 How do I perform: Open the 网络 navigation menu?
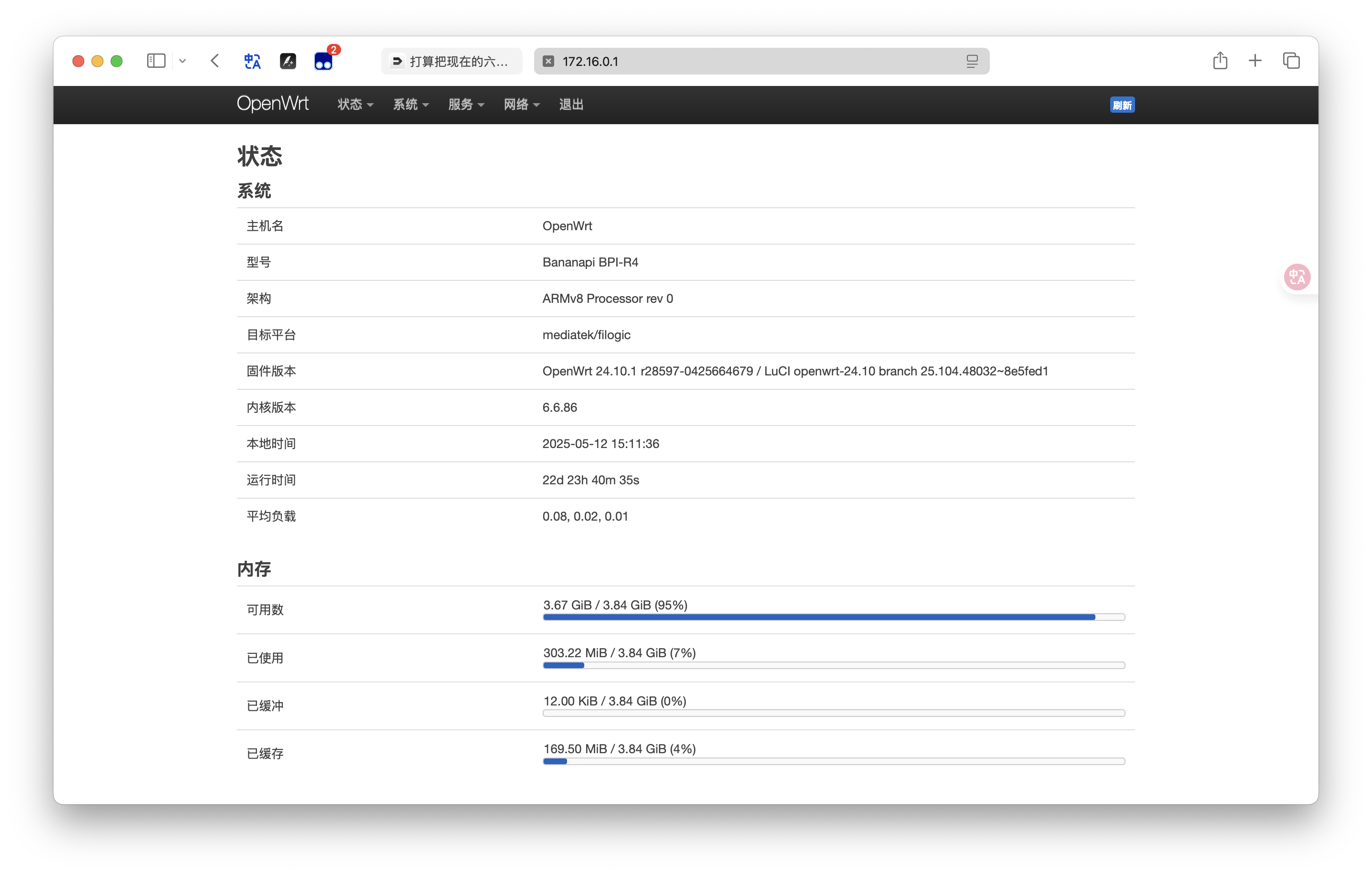point(521,104)
